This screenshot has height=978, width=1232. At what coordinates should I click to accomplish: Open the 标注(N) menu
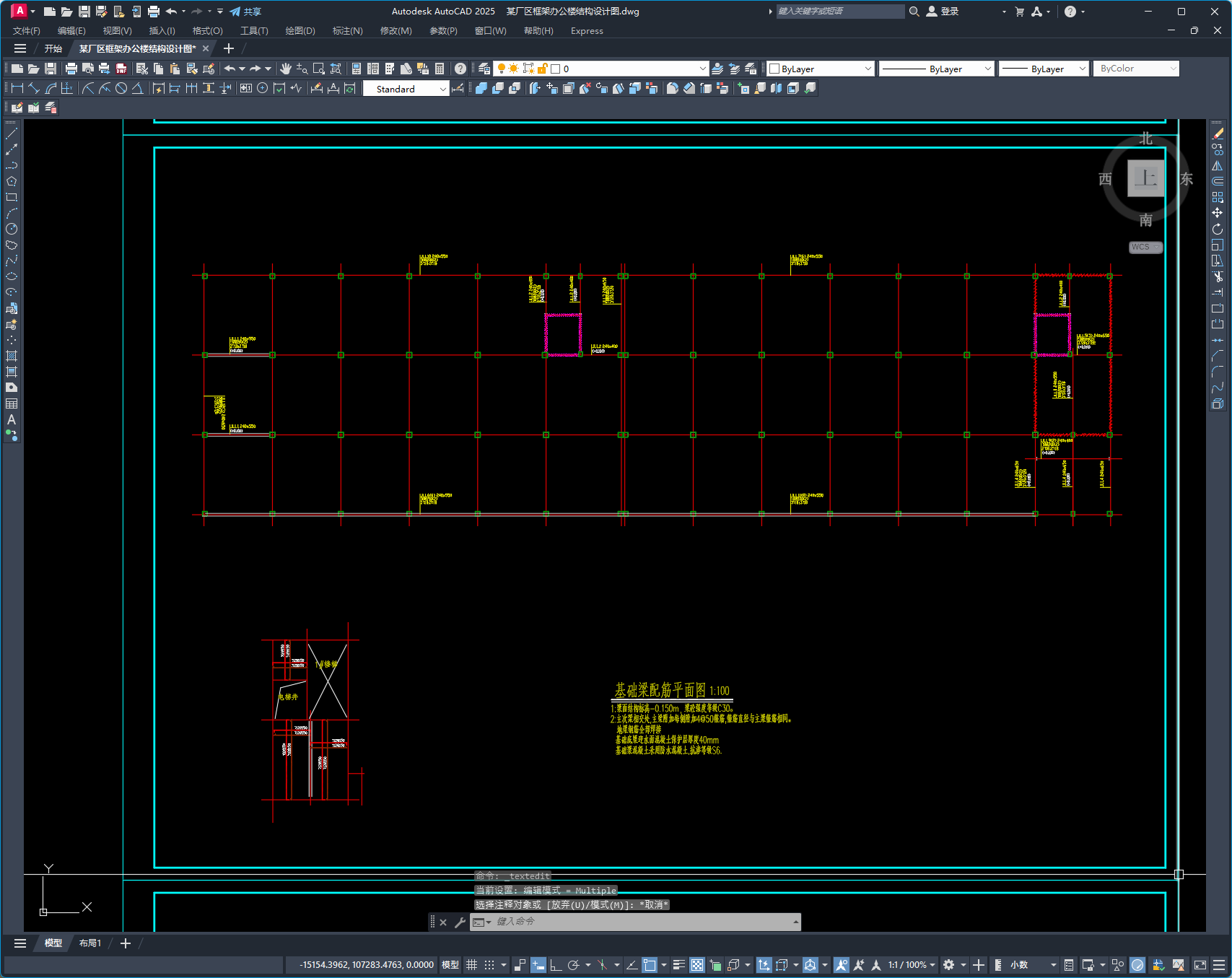click(x=347, y=31)
